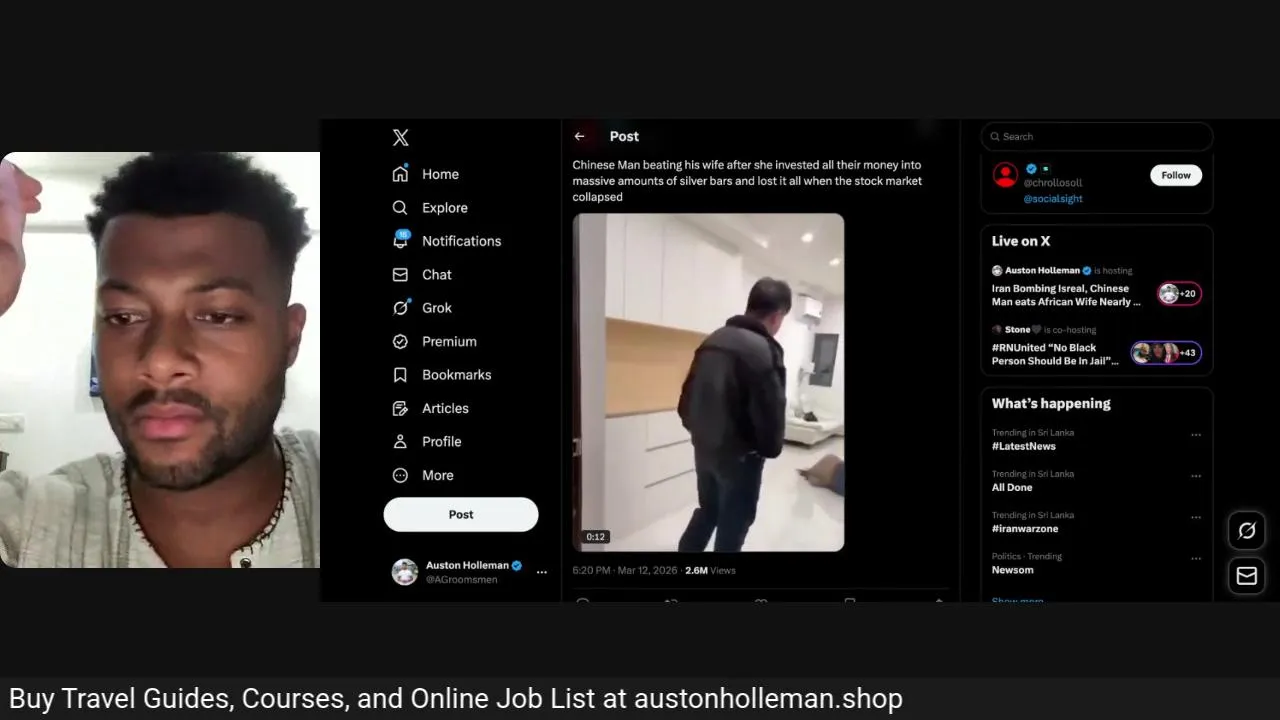Click the Auston Holleman host name
This screenshot has height=720, width=1280.
coord(1043,270)
